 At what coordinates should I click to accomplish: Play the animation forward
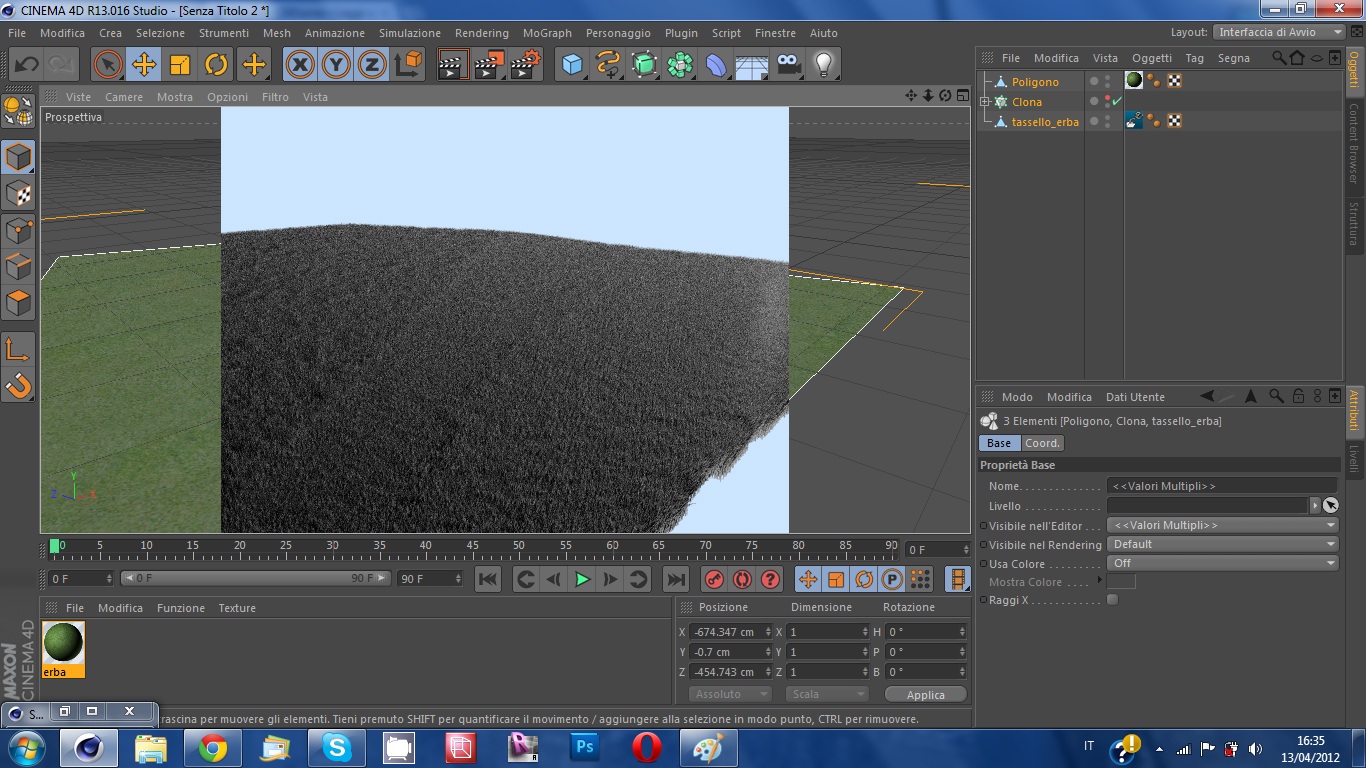[582, 579]
